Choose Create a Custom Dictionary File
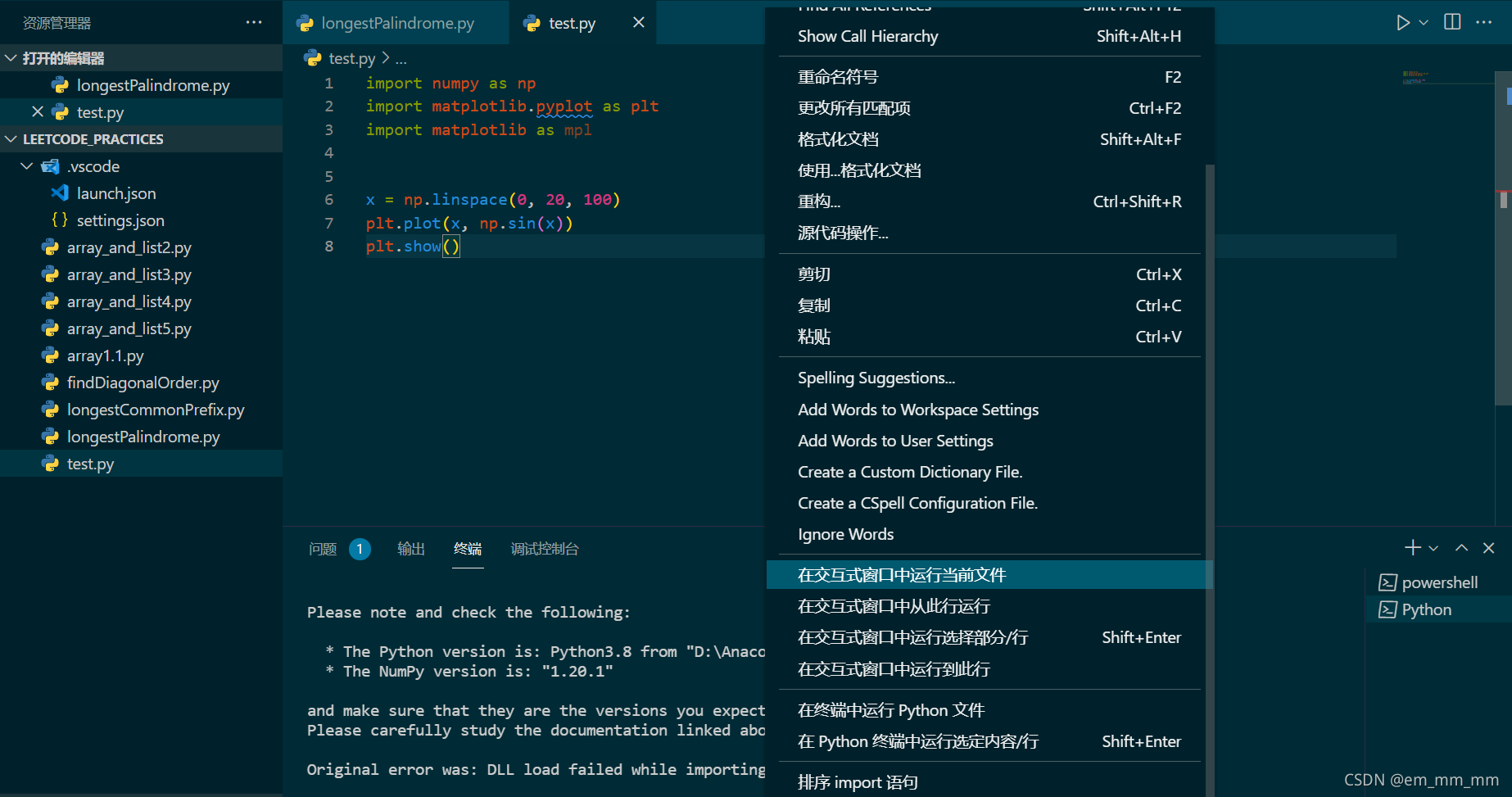1512x797 pixels. pos(989,472)
